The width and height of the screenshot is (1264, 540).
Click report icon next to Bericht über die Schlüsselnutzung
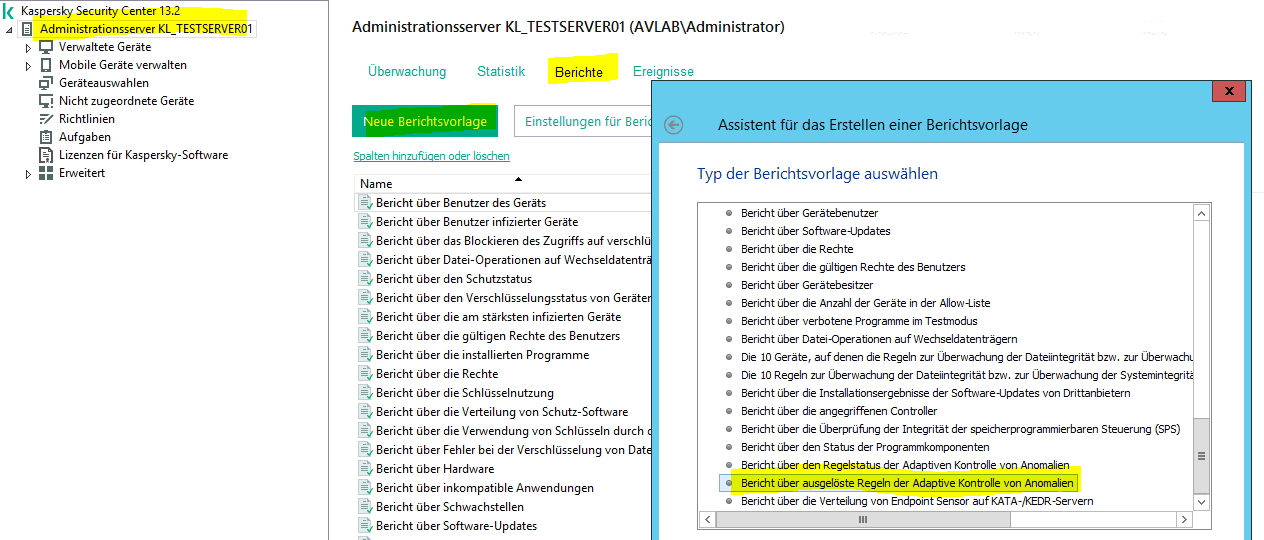coord(365,393)
